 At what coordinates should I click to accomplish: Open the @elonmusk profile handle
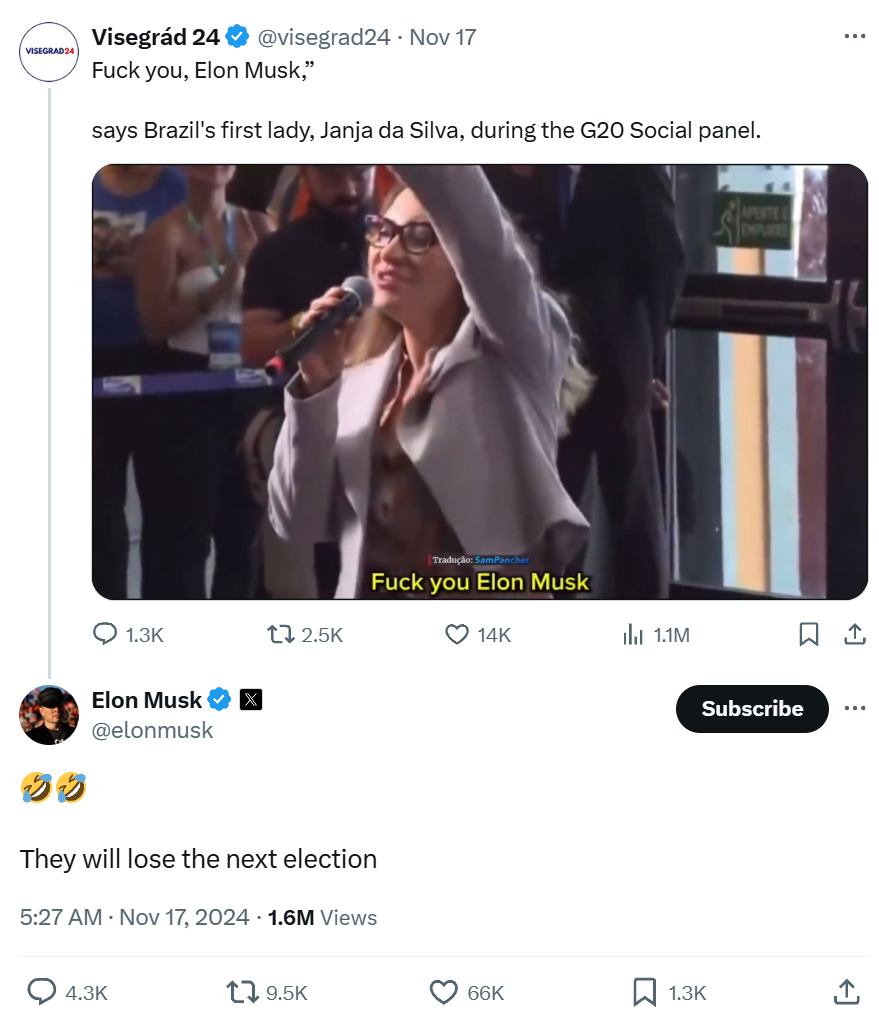(x=152, y=730)
